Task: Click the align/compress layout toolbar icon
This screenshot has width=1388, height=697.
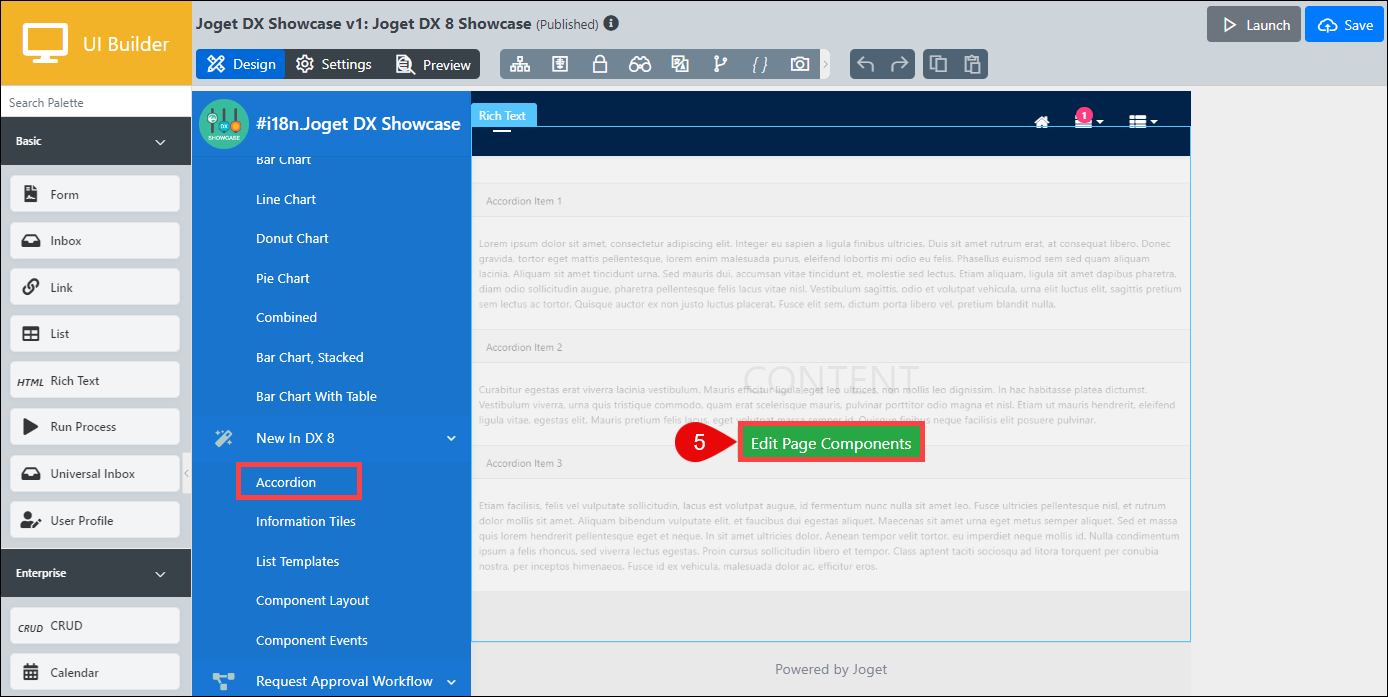Action: point(560,64)
